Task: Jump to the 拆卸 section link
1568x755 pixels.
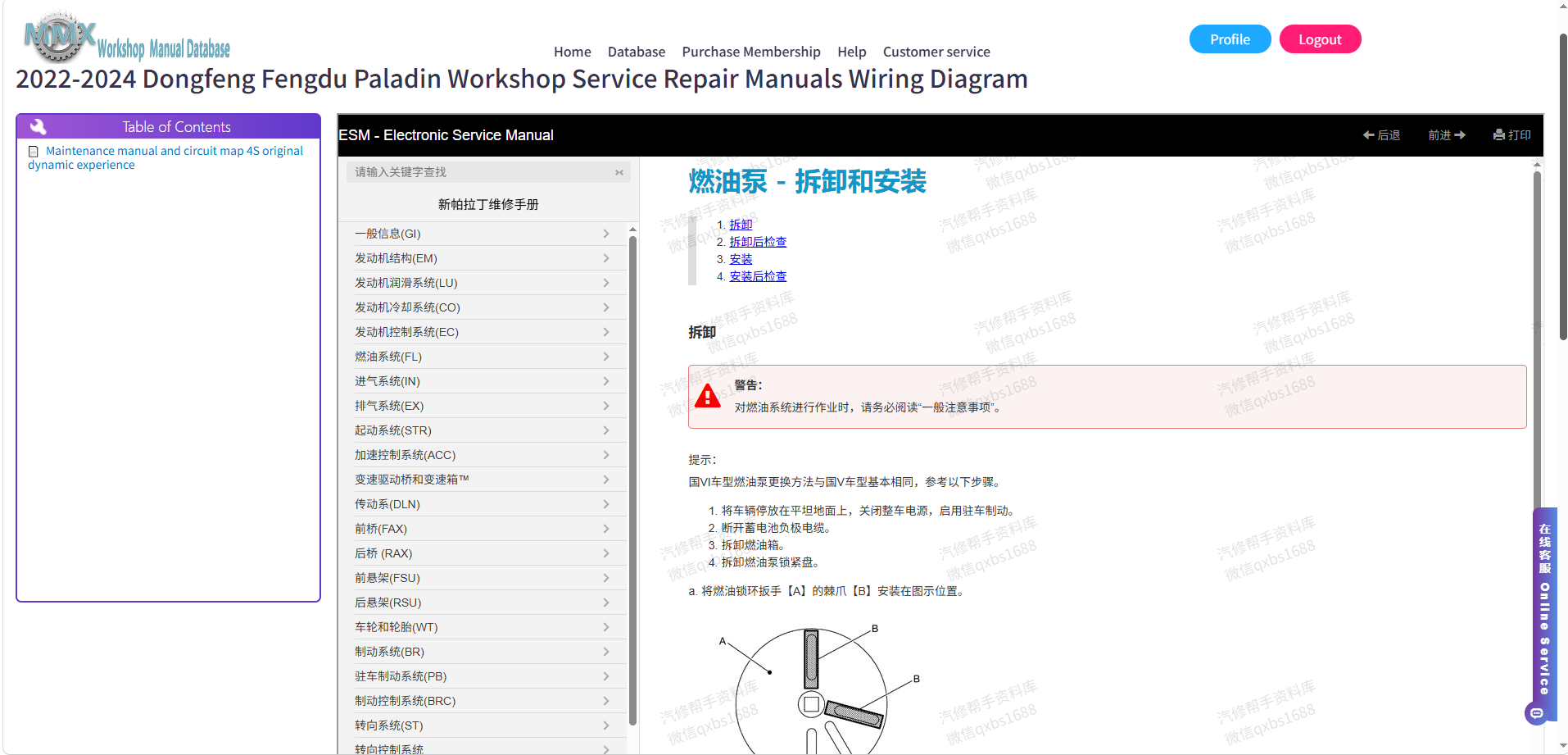Action: click(x=741, y=225)
